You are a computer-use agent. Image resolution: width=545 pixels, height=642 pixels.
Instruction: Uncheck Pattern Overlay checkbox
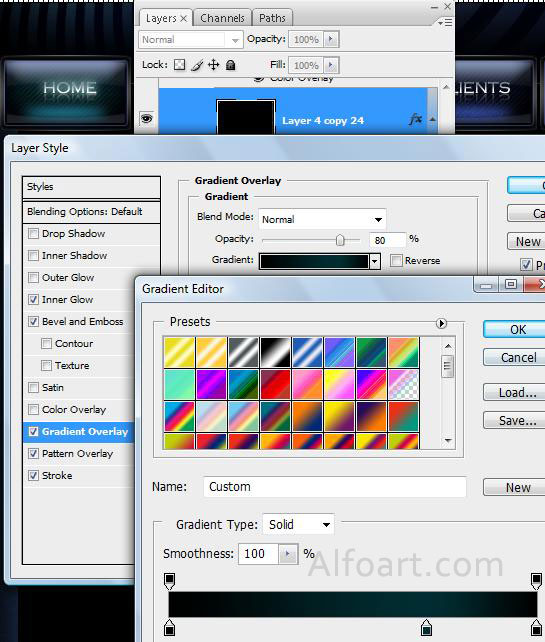click(33, 453)
